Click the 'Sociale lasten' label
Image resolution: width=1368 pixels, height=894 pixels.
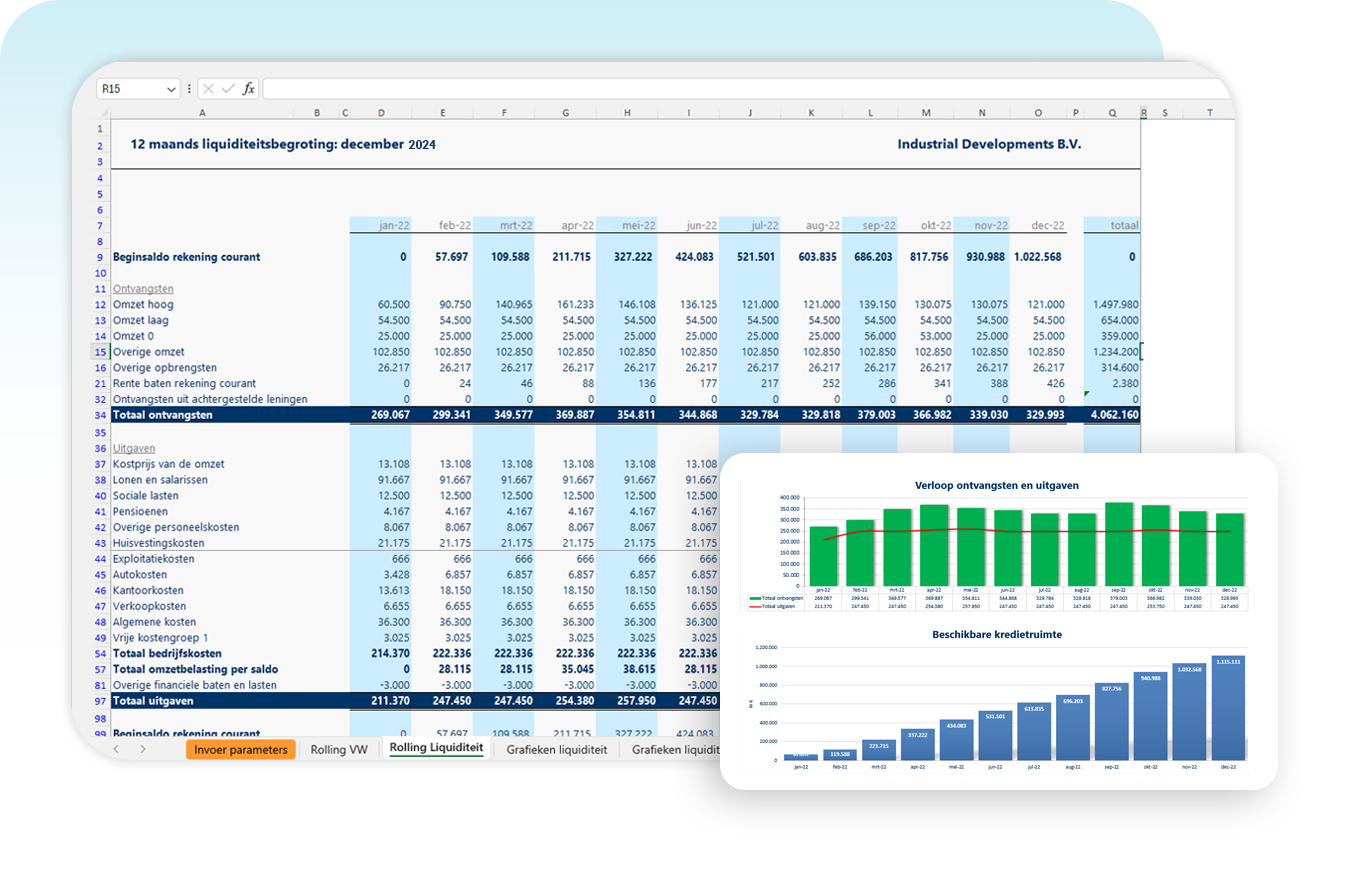[146, 495]
